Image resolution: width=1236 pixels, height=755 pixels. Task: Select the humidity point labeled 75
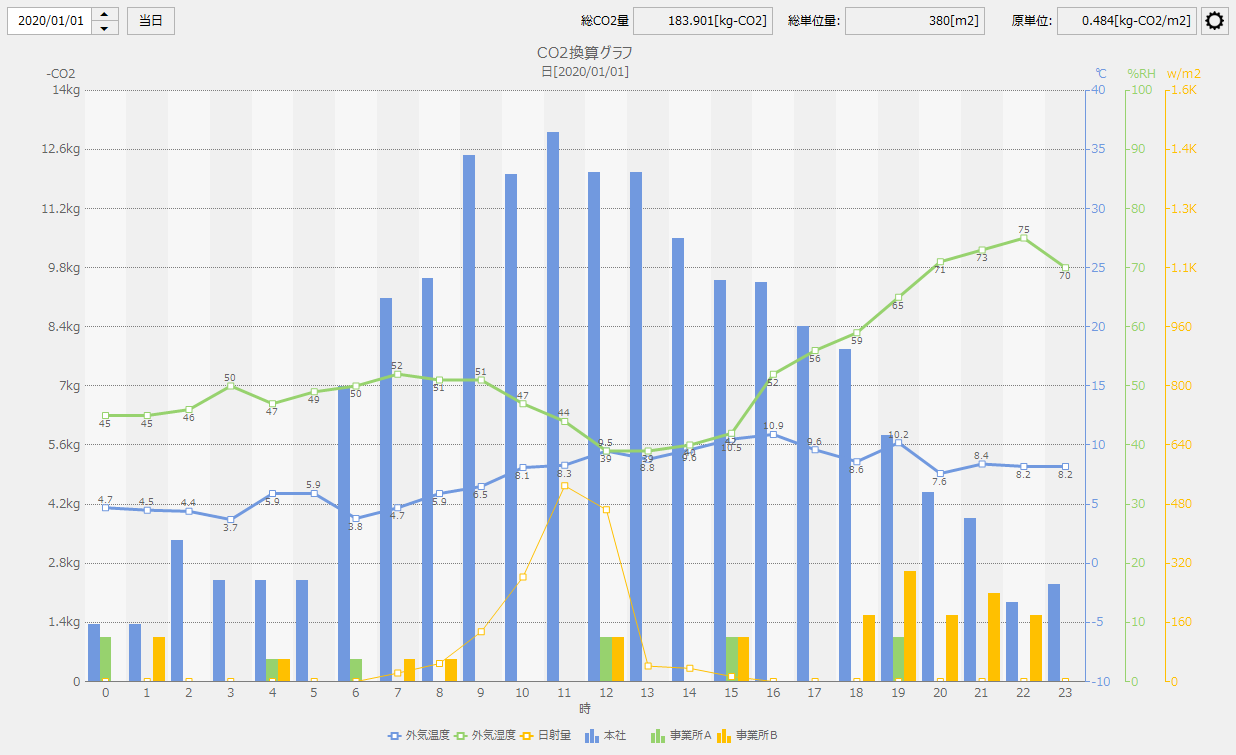(x=1023, y=238)
